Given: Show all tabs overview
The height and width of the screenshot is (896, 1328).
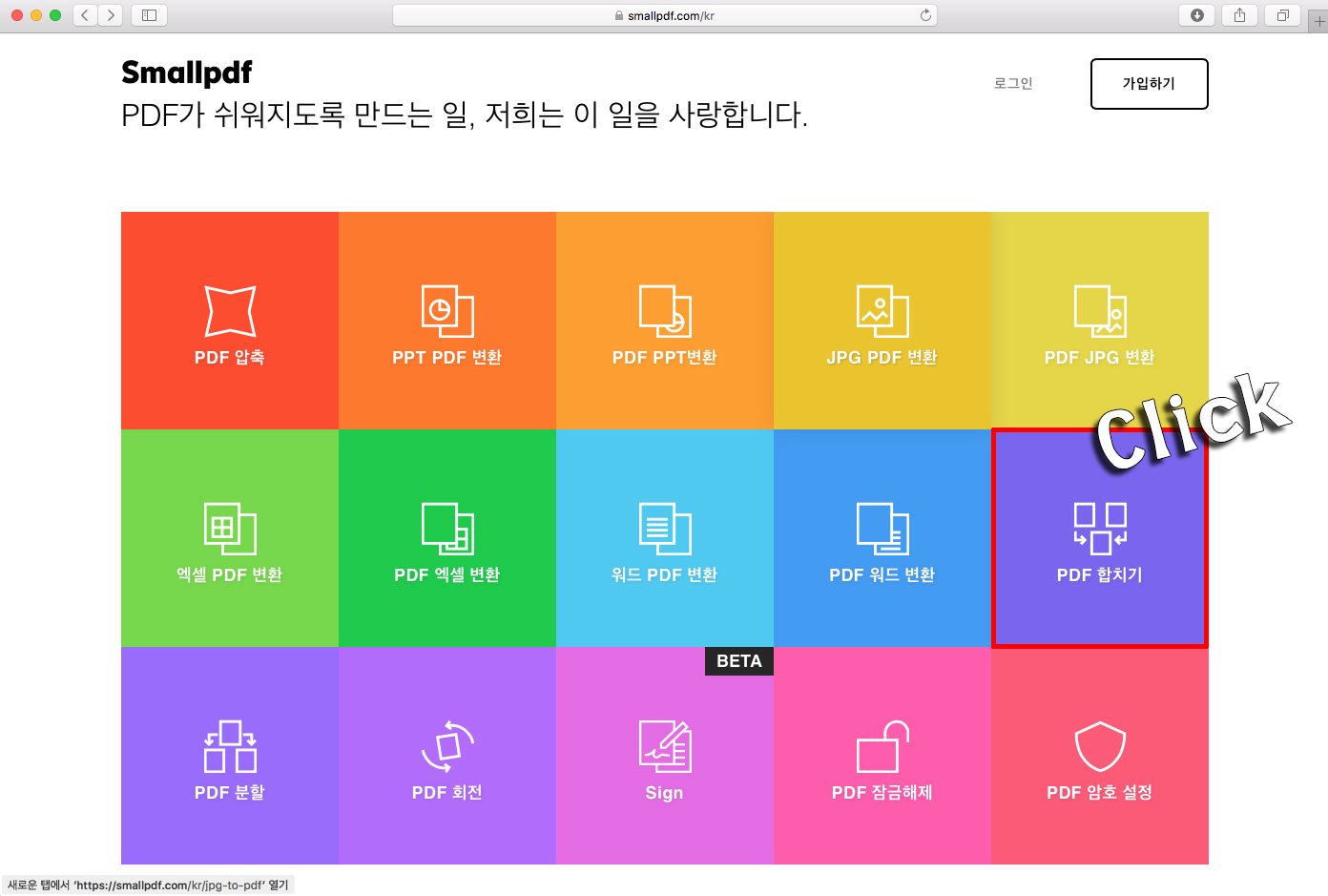Looking at the screenshot, I should click(x=1282, y=15).
